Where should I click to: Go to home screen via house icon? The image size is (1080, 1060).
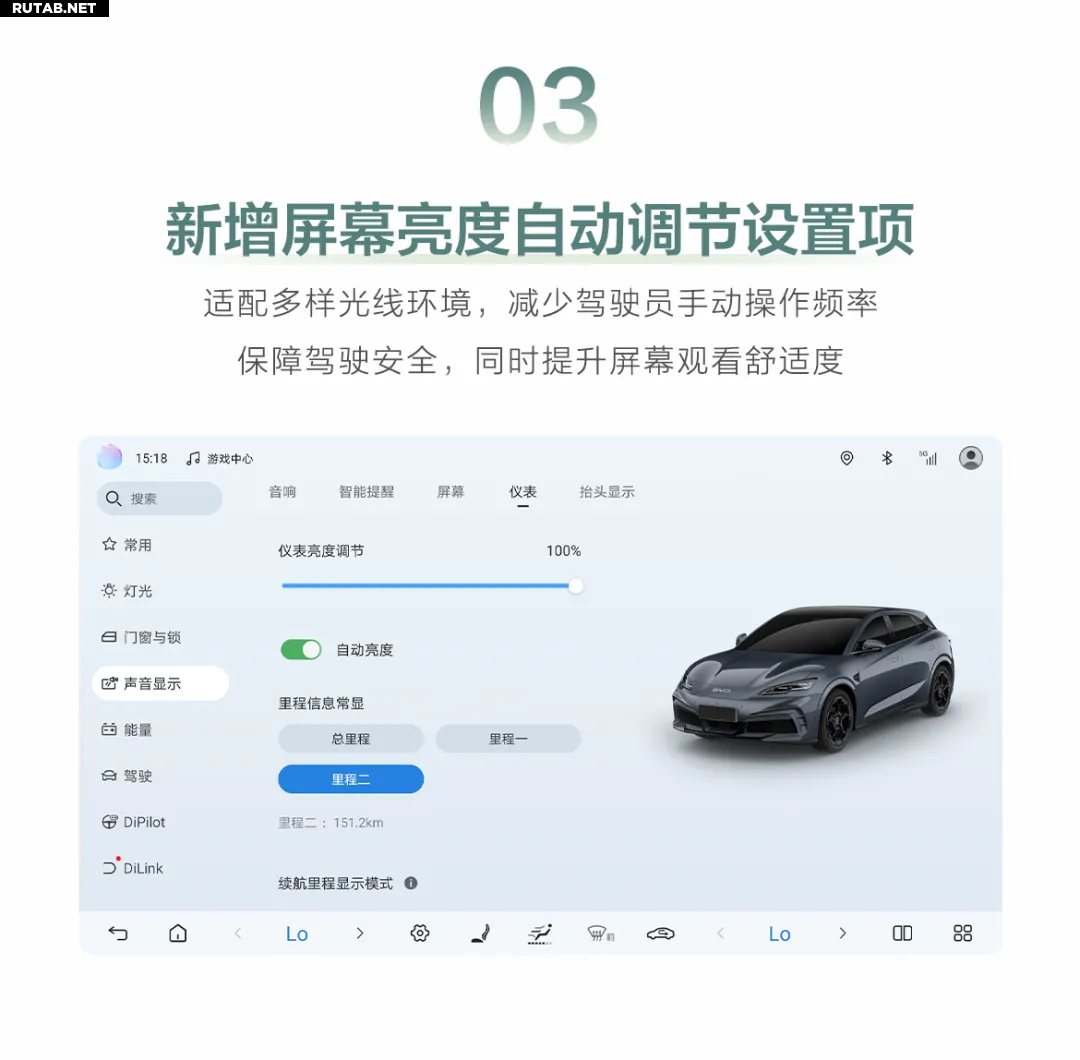click(178, 933)
